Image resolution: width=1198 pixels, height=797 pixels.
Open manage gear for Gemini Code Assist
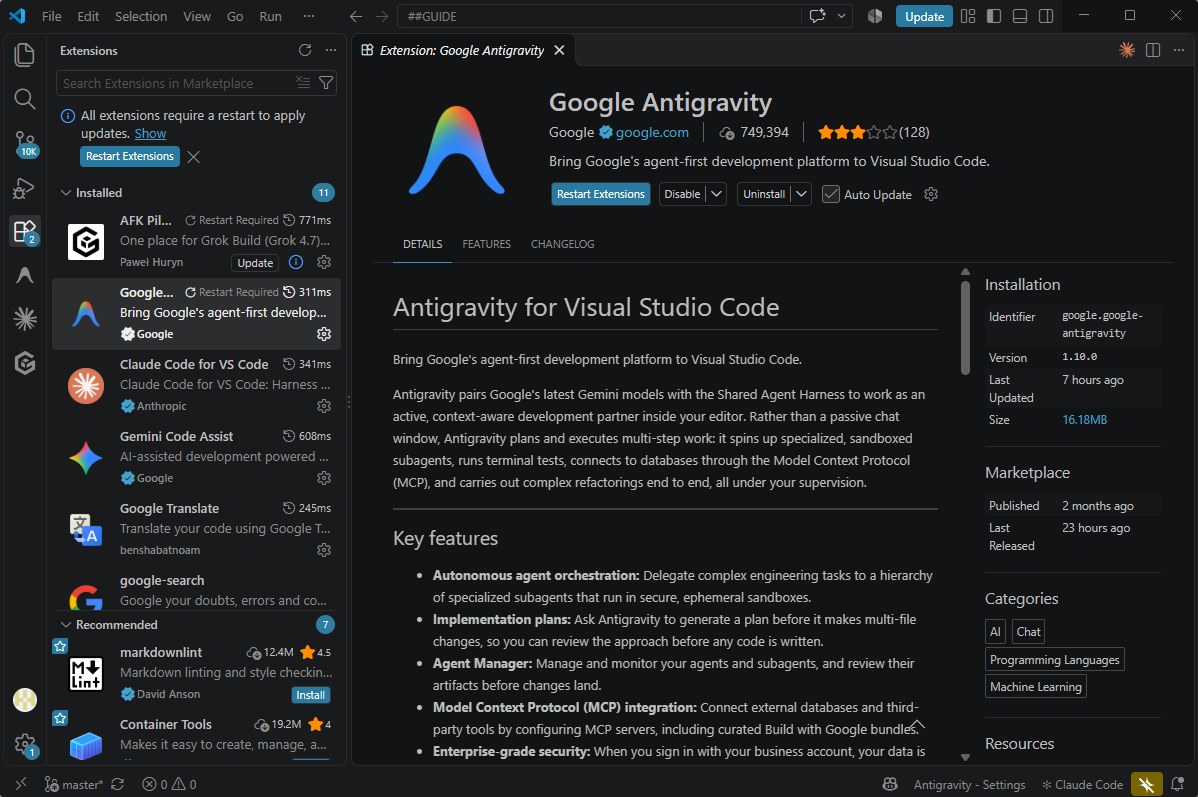(324, 478)
